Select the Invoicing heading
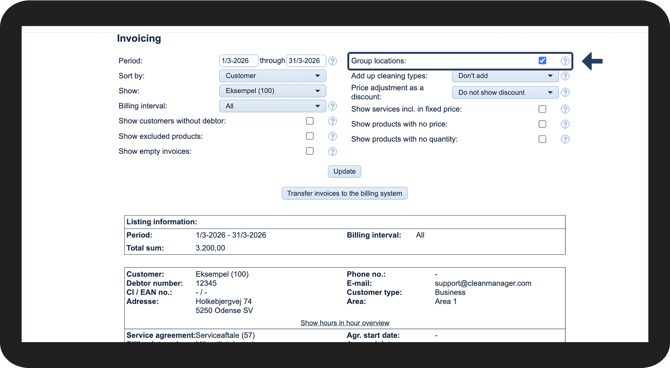The image size is (670, 368). [x=139, y=38]
